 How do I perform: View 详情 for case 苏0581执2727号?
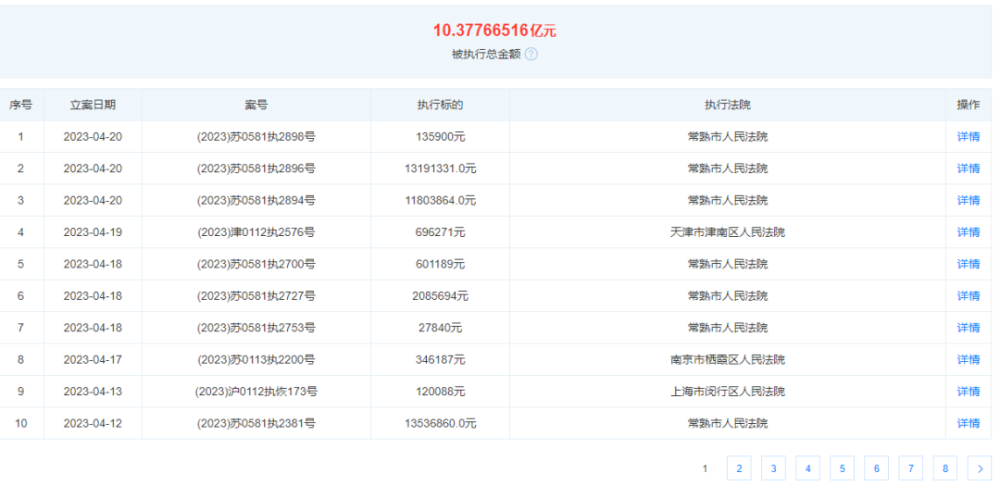click(968, 296)
